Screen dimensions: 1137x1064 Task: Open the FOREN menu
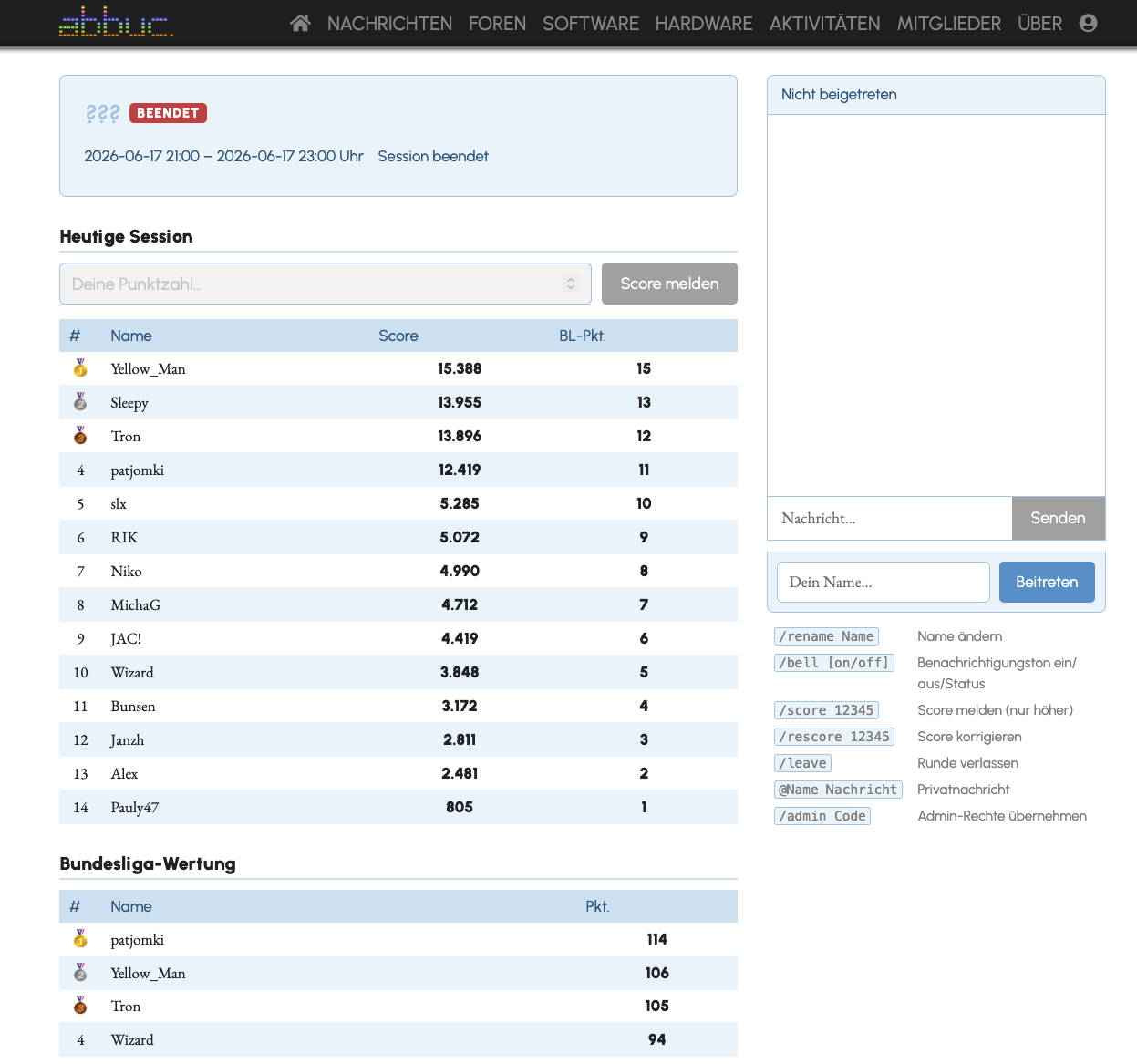[x=497, y=24]
